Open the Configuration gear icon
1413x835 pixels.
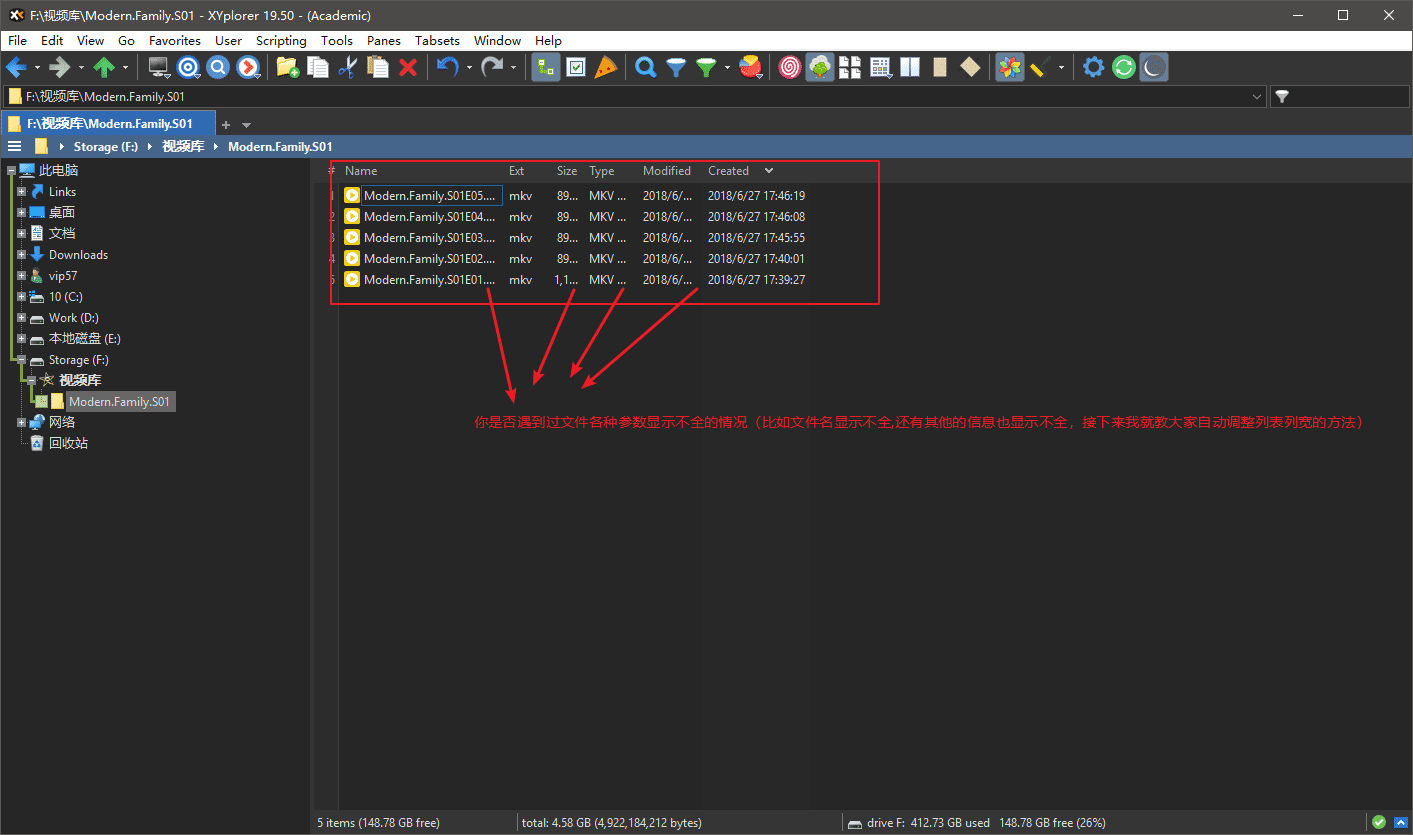pyautogui.click(x=1093, y=67)
